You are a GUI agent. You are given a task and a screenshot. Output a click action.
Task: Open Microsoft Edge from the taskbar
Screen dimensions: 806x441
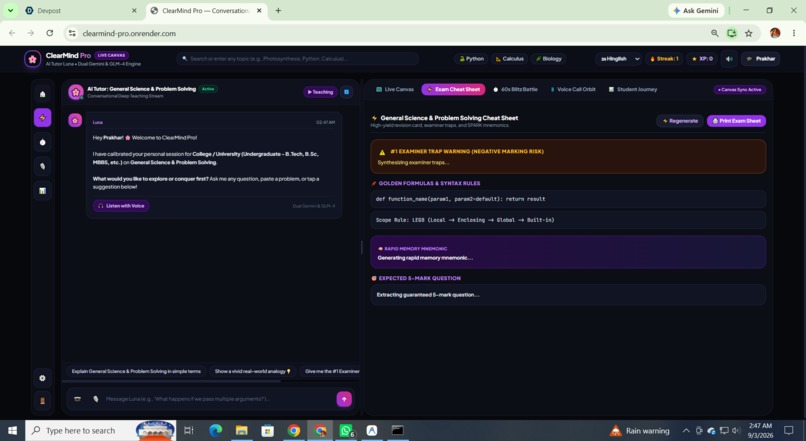(x=215, y=431)
